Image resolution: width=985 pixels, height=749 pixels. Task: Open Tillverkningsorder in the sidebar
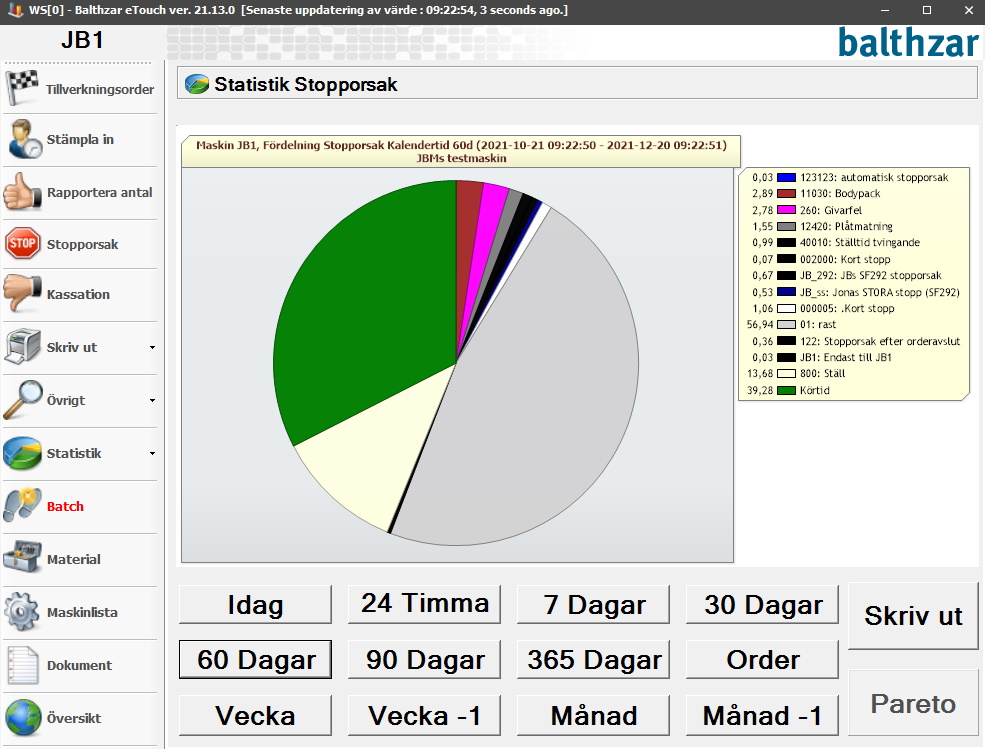click(x=80, y=88)
